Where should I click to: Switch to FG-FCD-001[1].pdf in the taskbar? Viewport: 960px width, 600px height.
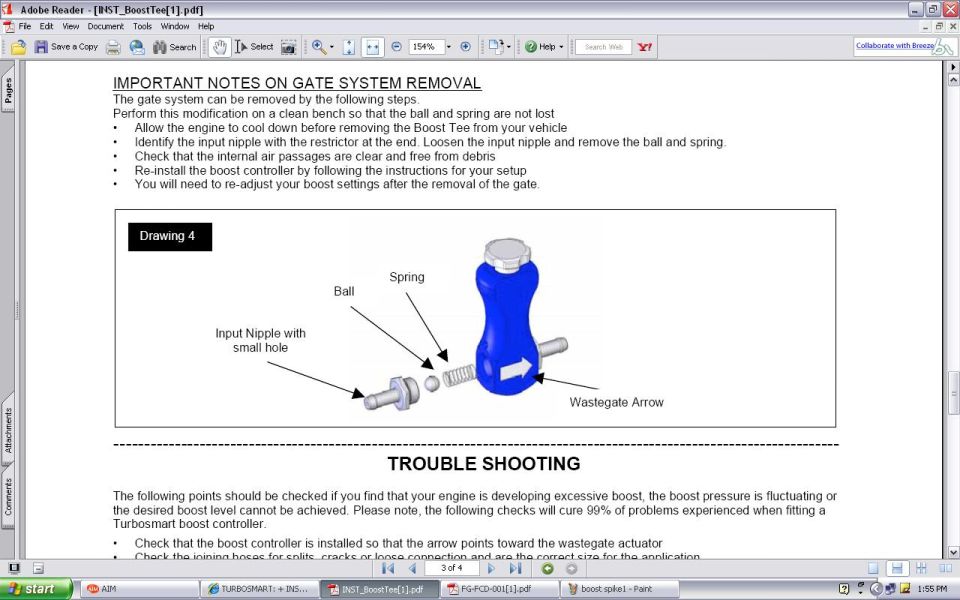pos(500,589)
